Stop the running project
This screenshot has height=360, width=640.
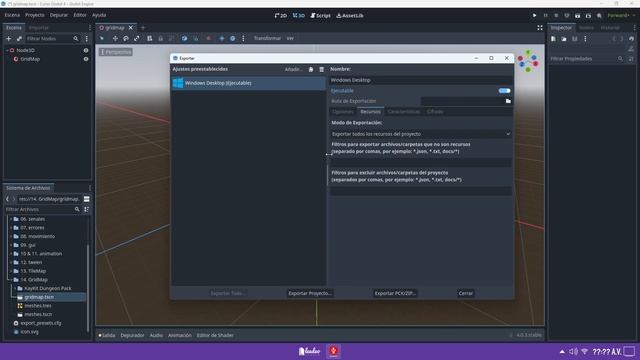[556, 16]
